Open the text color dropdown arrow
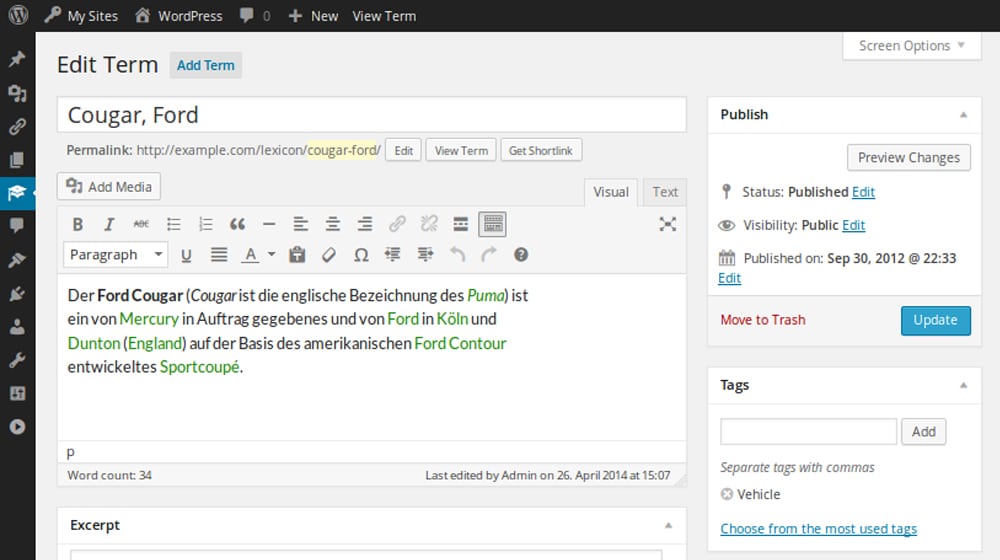Screen dimensions: 1000x560 (x=271, y=254)
